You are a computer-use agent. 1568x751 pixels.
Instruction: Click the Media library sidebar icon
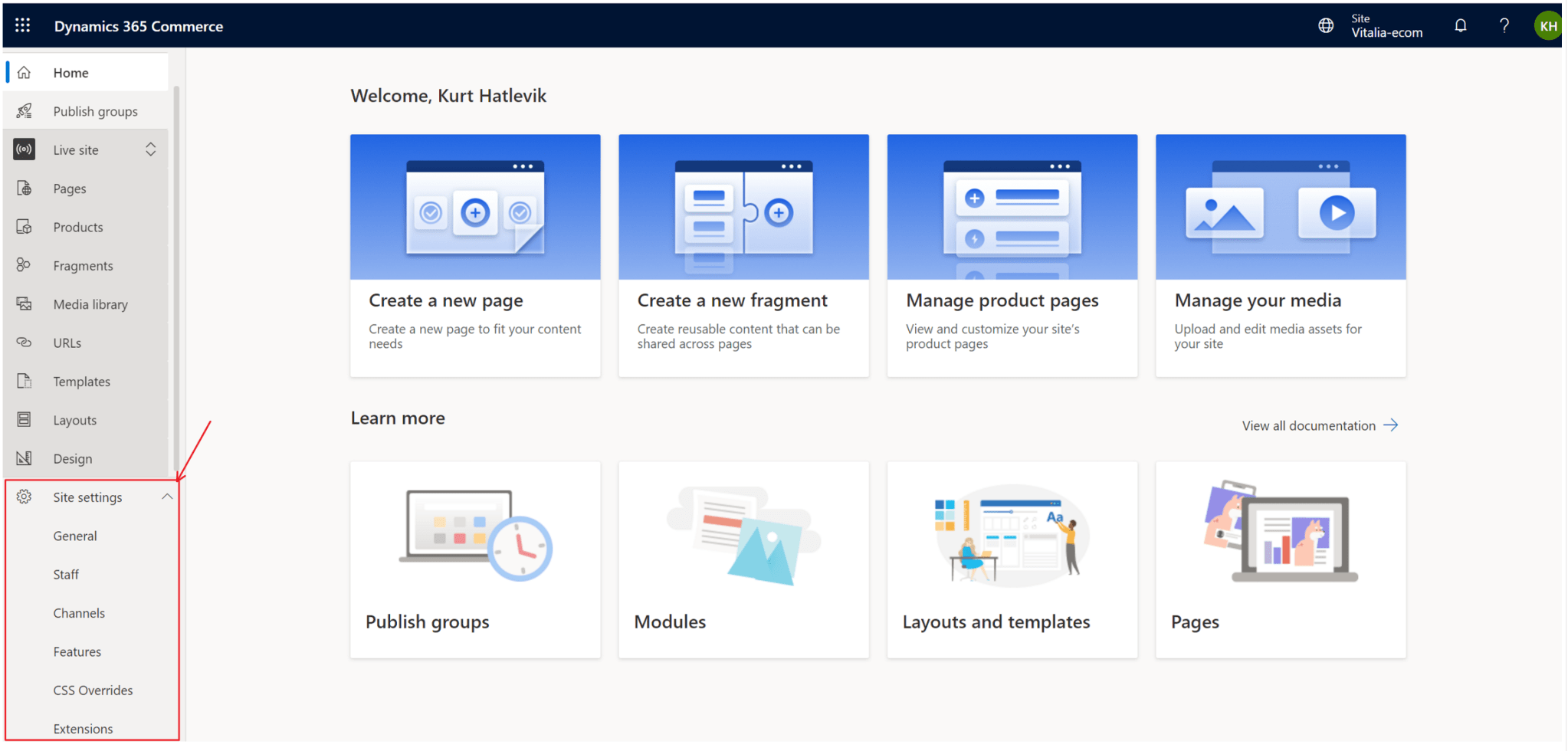[25, 304]
